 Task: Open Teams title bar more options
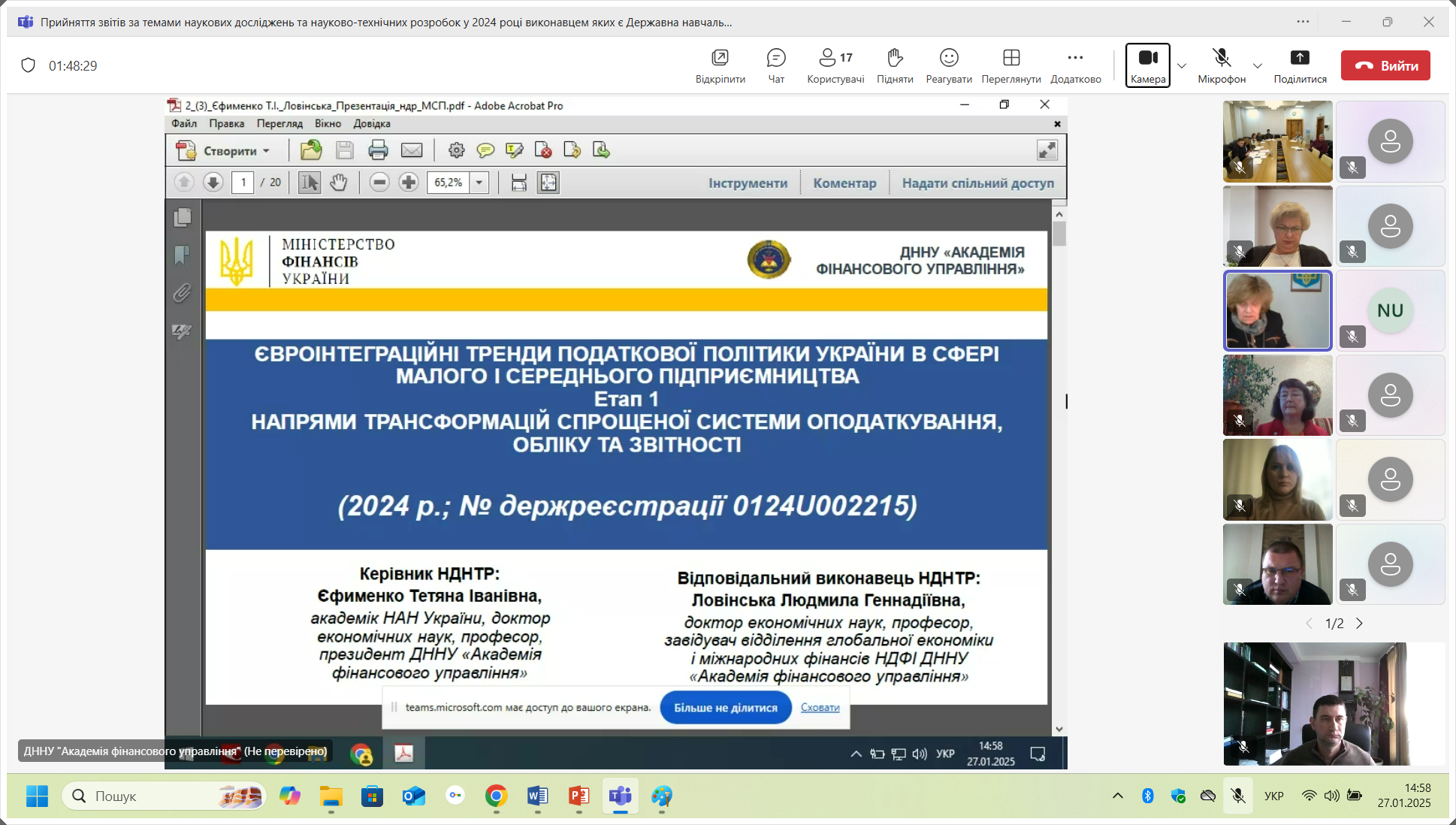1303,22
